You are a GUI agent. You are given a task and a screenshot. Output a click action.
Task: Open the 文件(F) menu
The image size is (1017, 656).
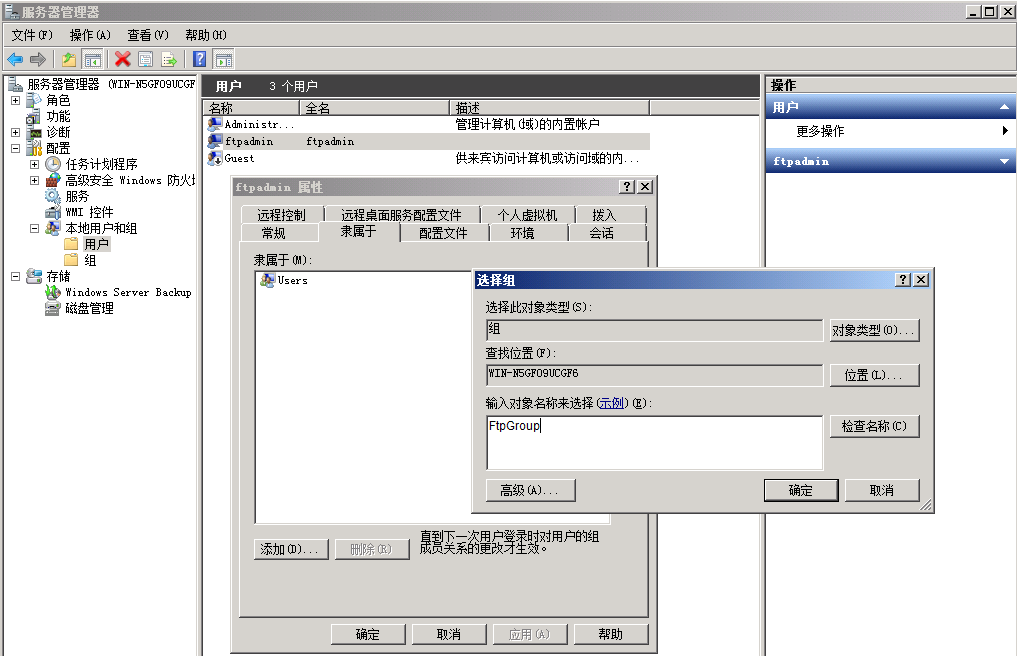coord(32,35)
